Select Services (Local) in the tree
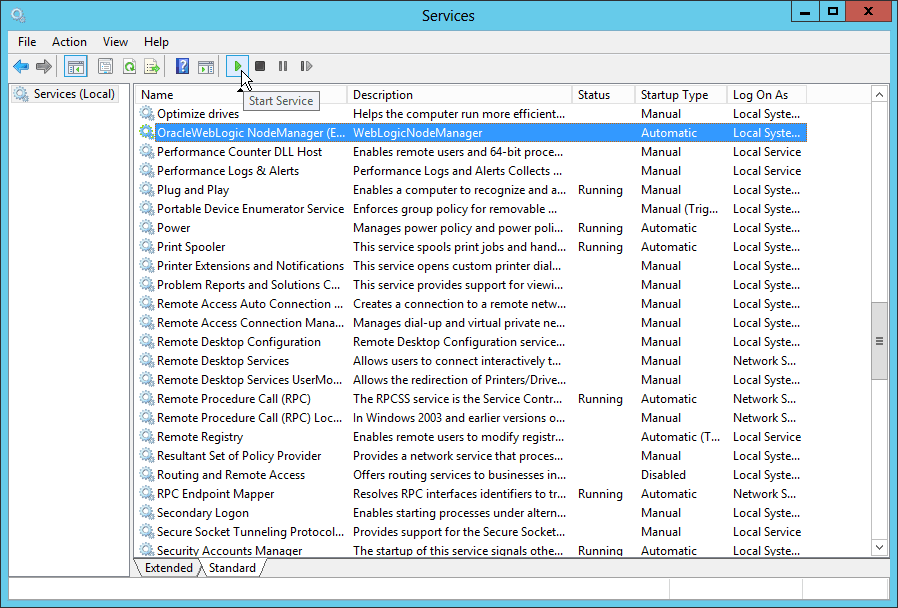The width and height of the screenshot is (898, 608). [74, 94]
